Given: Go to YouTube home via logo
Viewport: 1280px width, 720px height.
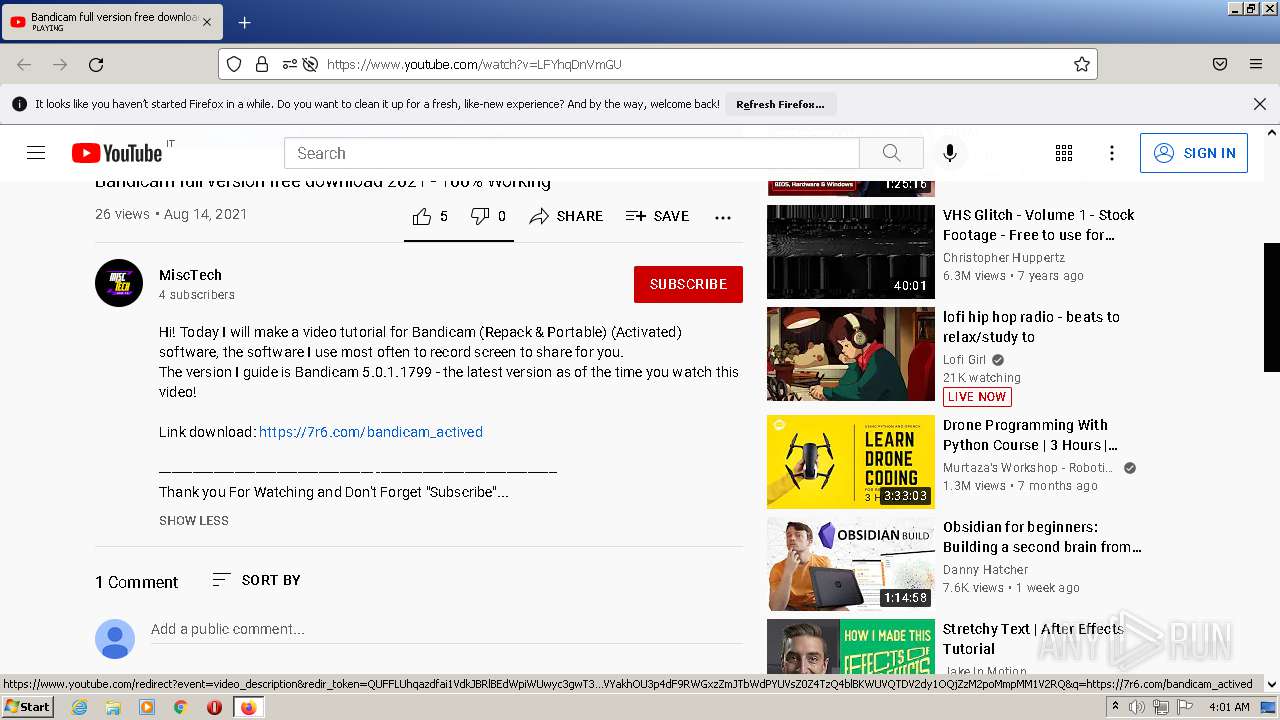Looking at the screenshot, I should (117, 153).
